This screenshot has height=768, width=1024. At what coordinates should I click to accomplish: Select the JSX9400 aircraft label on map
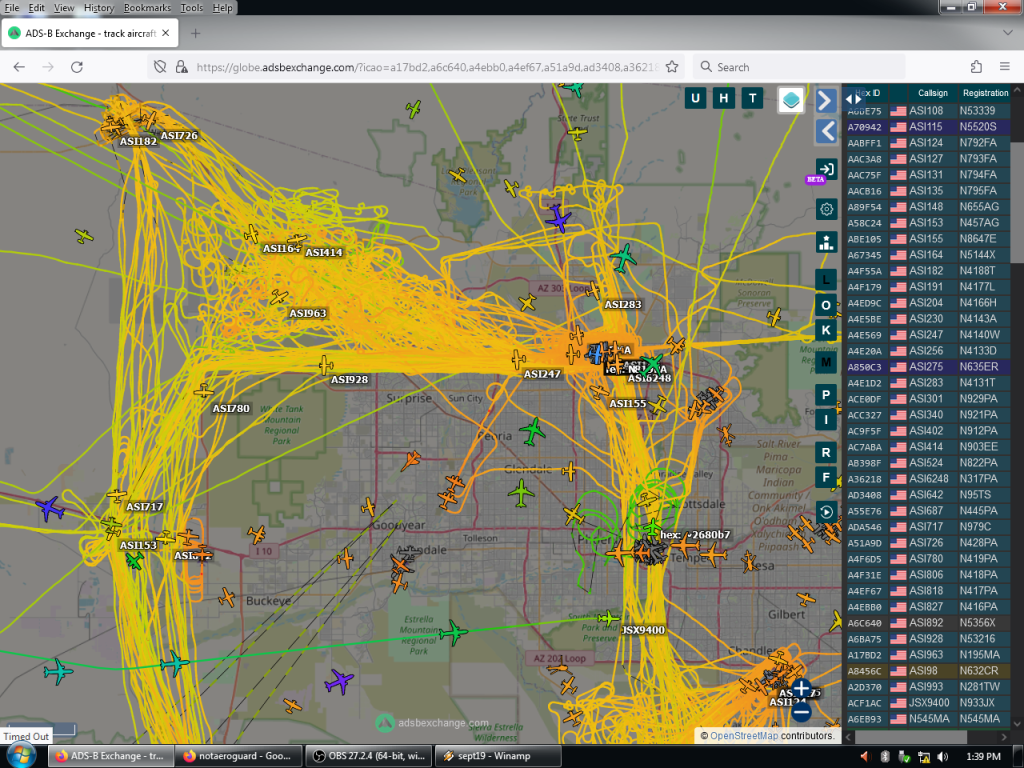point(643,630)
